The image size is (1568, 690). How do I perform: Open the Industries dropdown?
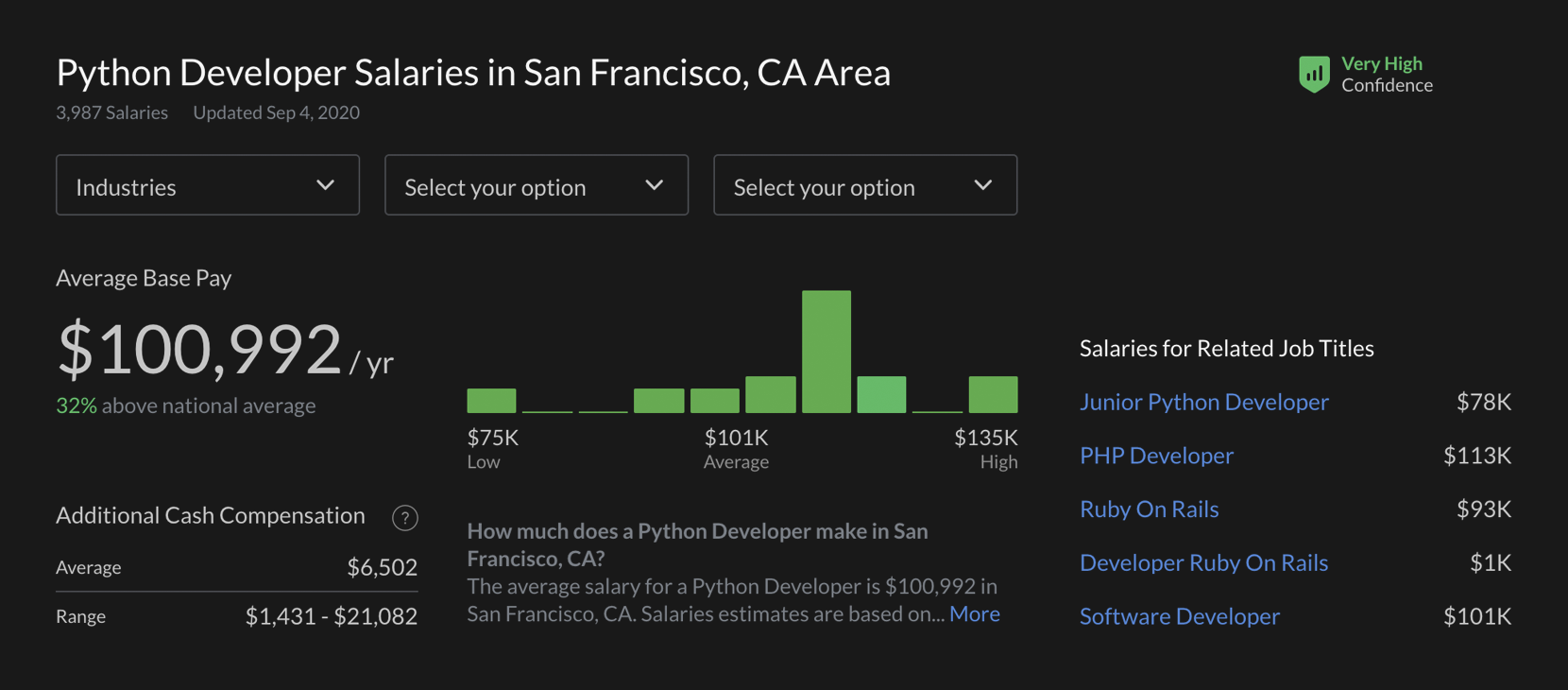[208, 185]
